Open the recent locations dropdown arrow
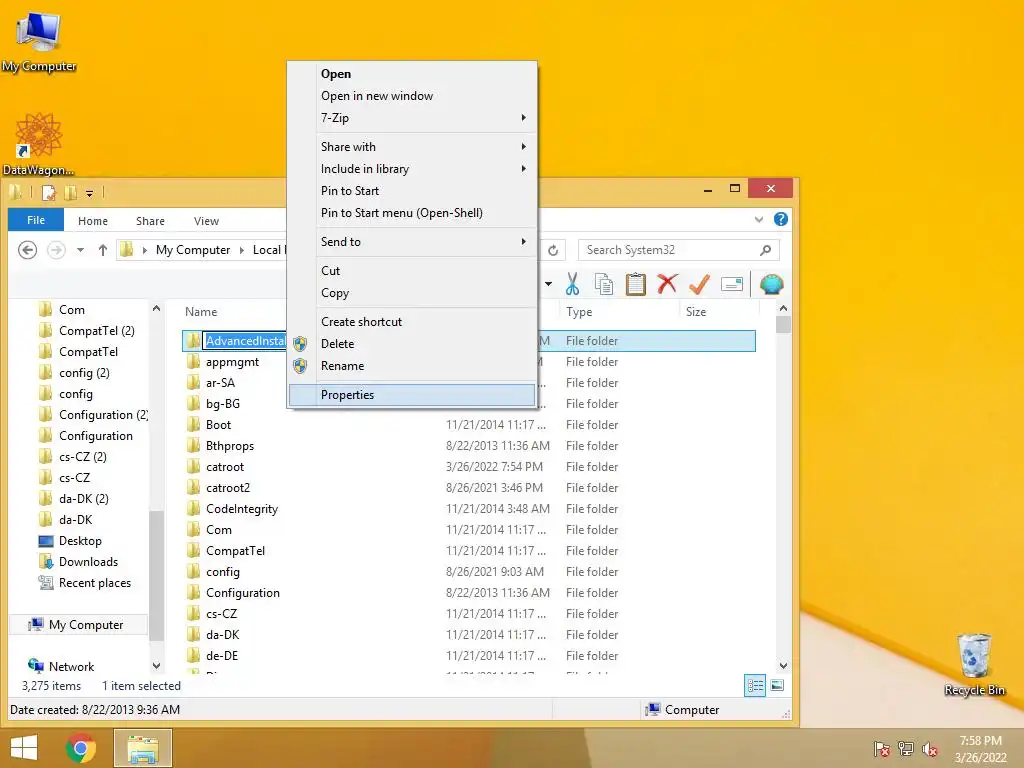Image resolution: width=1024 pixels, height=768 pixels. [80, 250]
